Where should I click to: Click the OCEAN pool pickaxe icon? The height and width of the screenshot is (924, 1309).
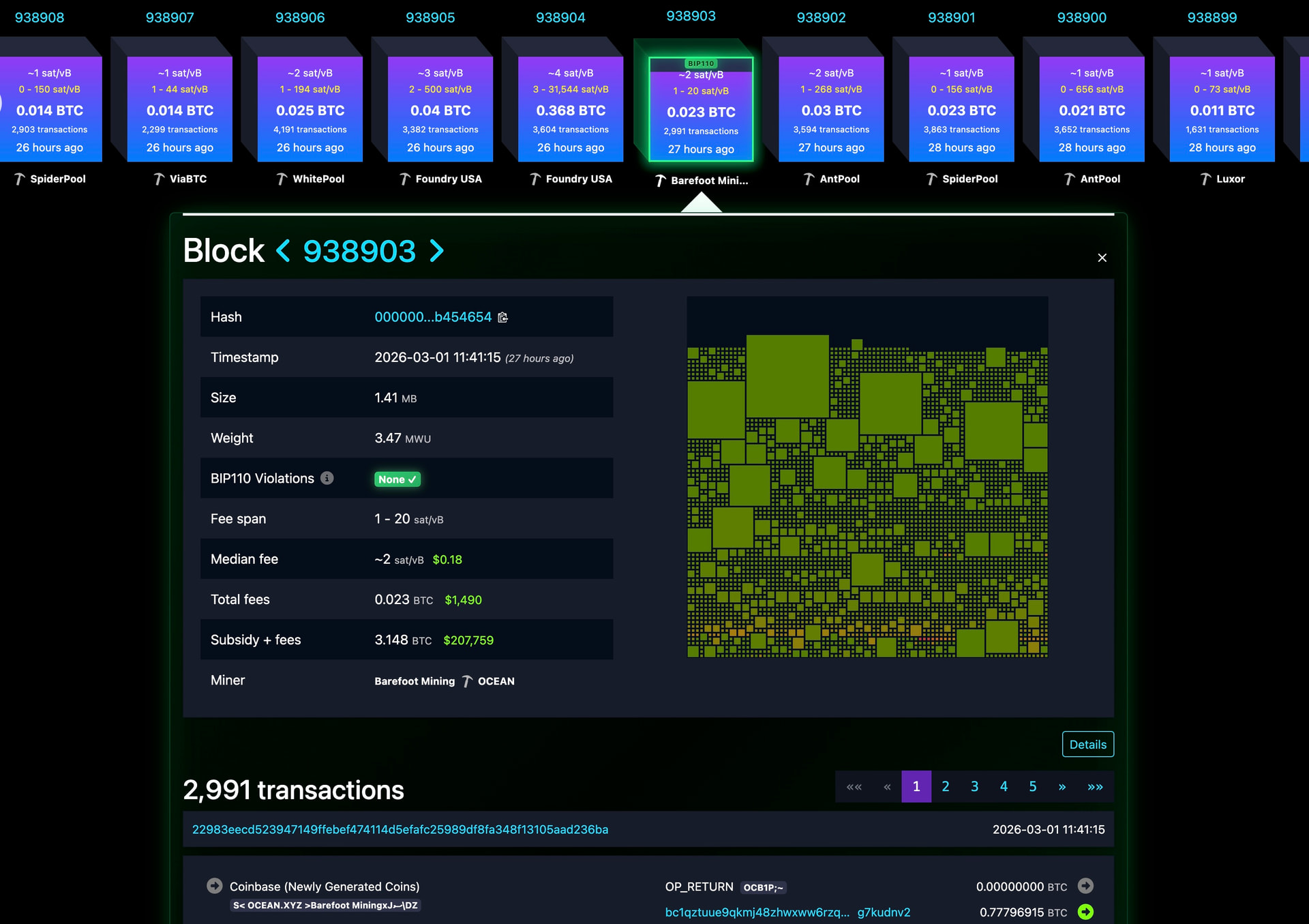(467, 681)
